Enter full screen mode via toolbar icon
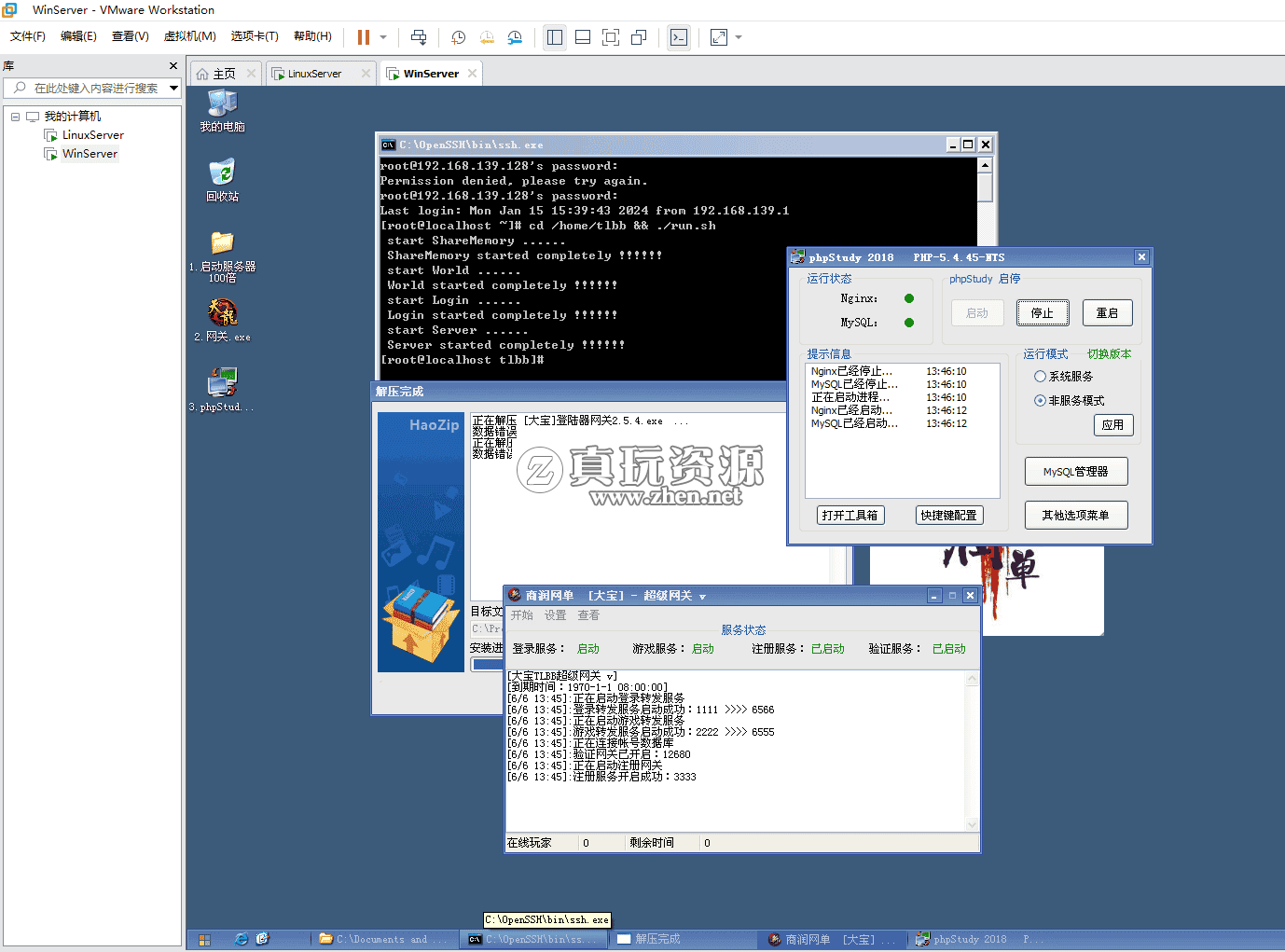This screenshot has width=1285, height=952. coord(611,37)
